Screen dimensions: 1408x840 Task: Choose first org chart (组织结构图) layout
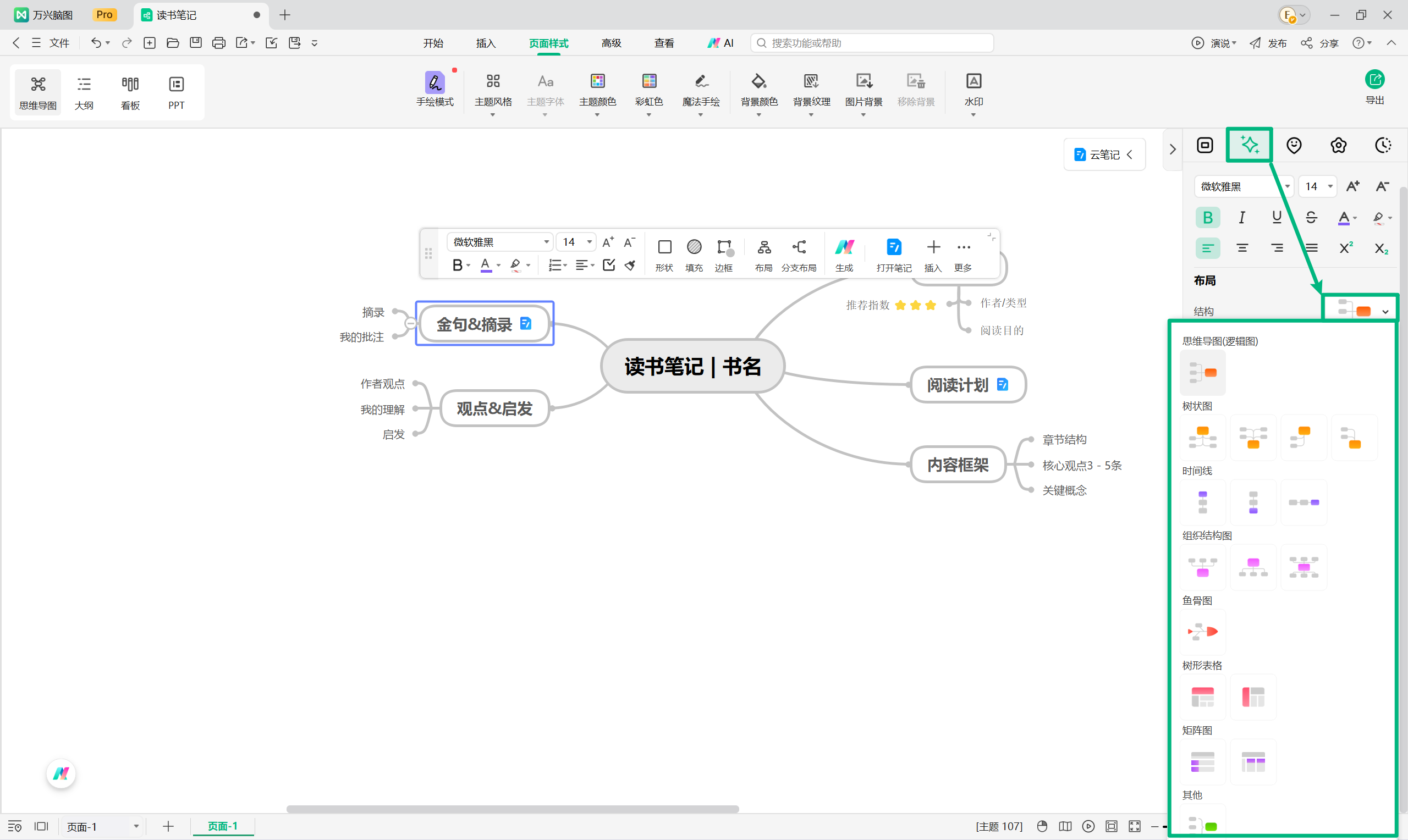pyautogui.click(x=1202, y=567)
